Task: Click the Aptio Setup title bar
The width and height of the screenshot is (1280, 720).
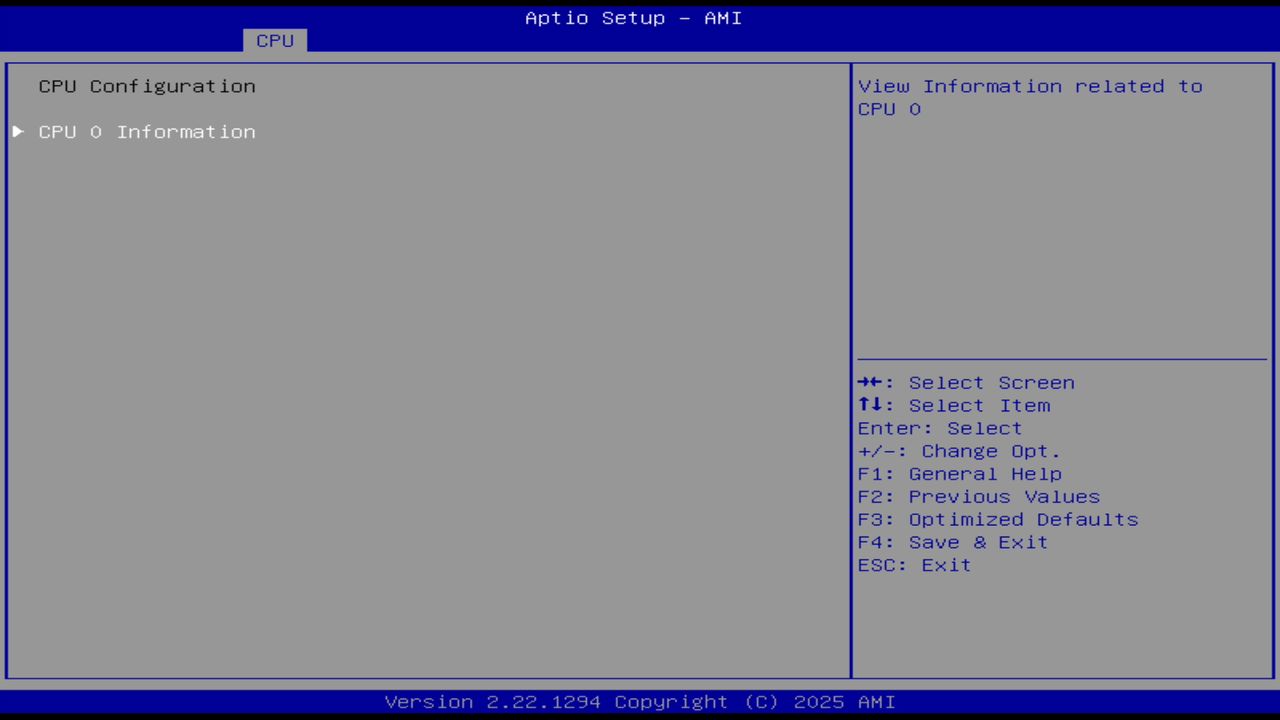Action: 633,18
